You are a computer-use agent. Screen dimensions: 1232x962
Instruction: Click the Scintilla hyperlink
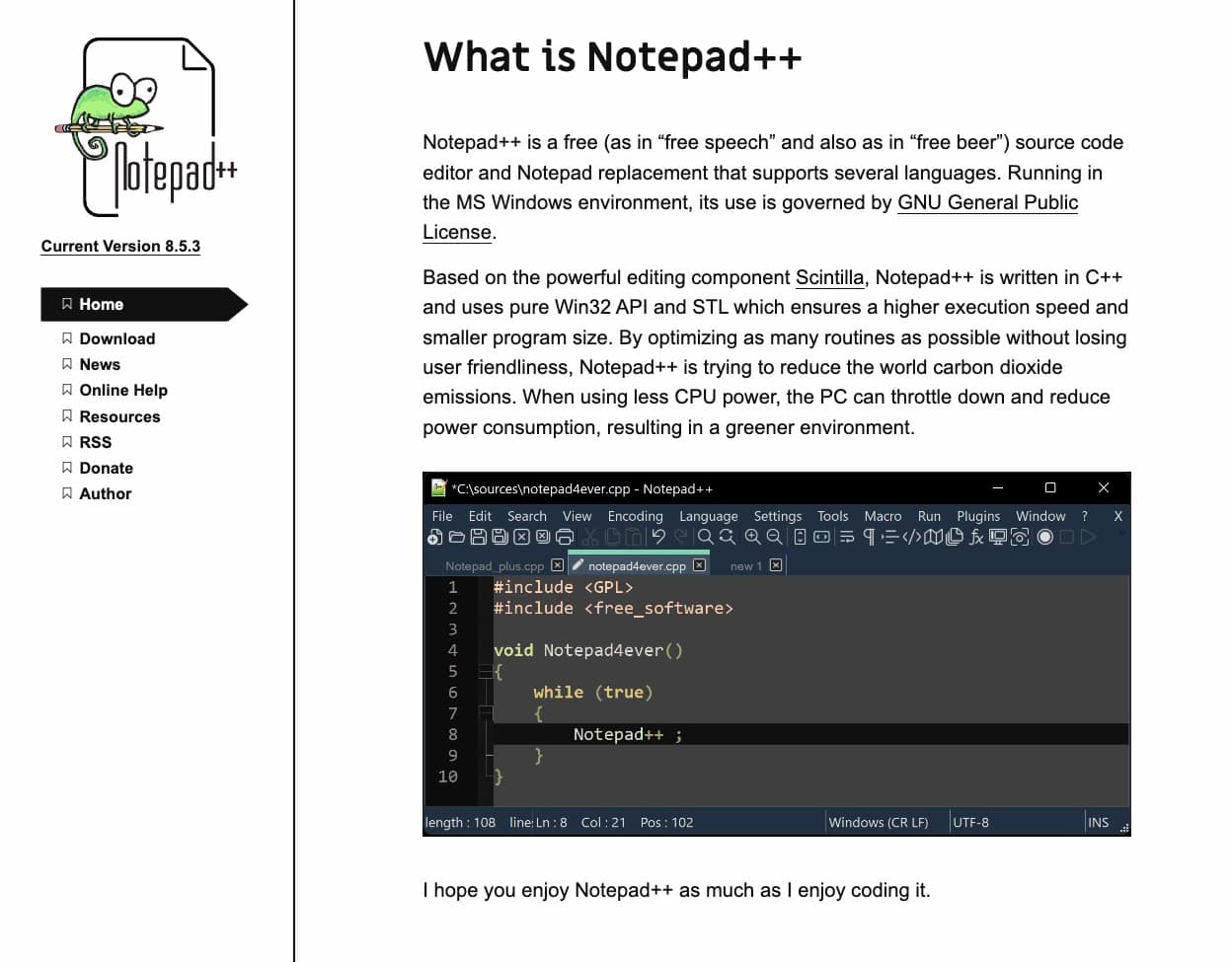(x=829, y=277)
